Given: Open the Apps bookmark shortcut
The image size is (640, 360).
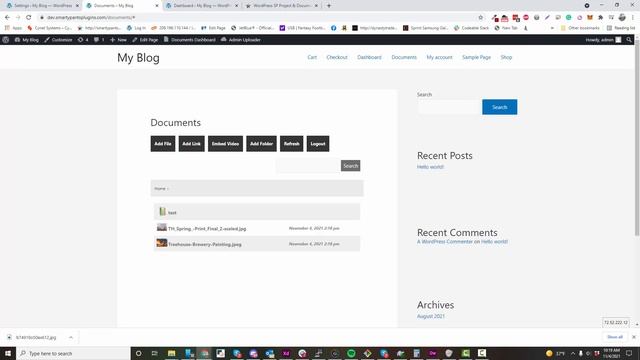Looking at the screenshot, I should click(13, 28).
